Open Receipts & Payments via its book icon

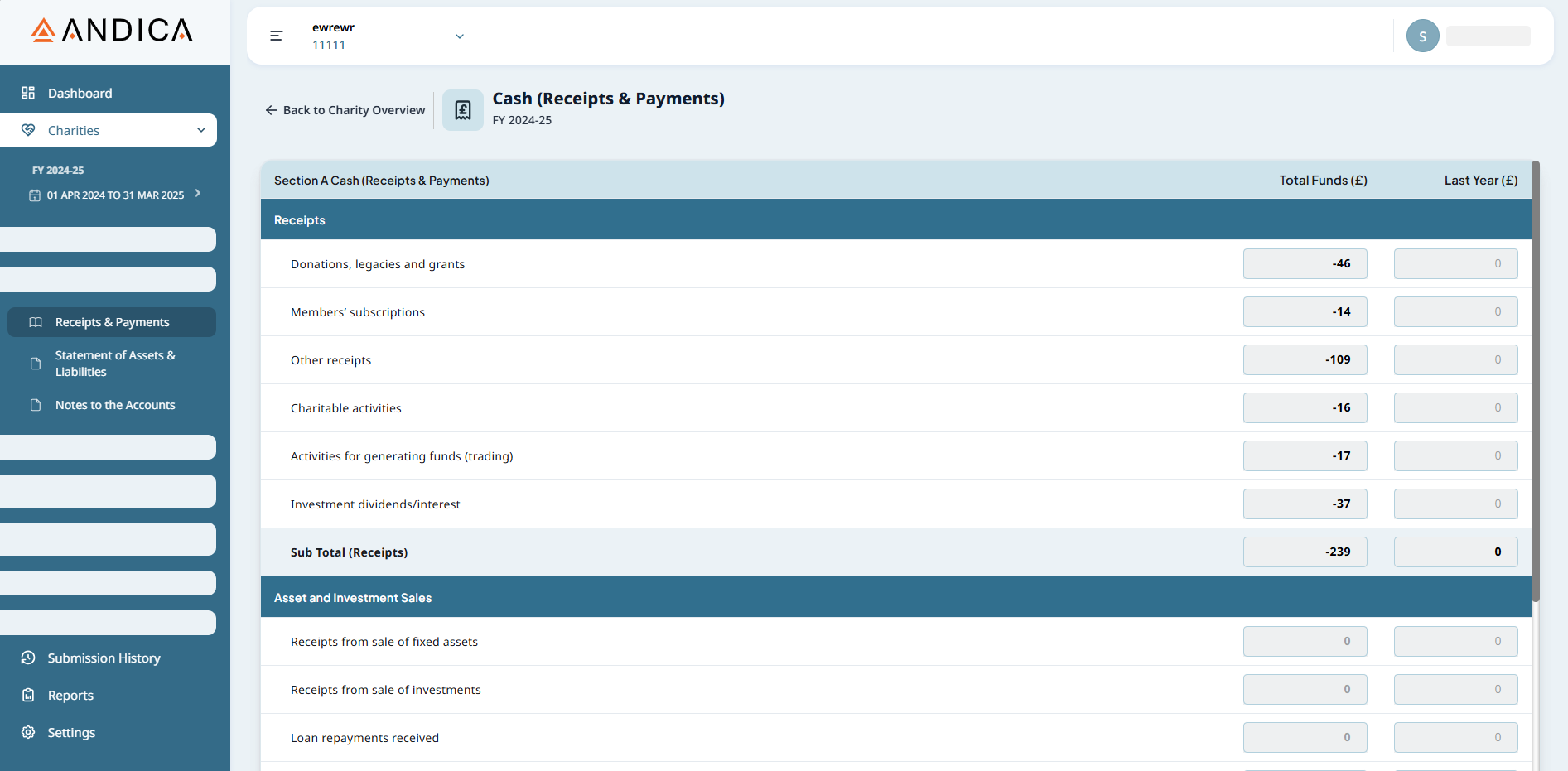pyautogui.click(x=36, y=322)
